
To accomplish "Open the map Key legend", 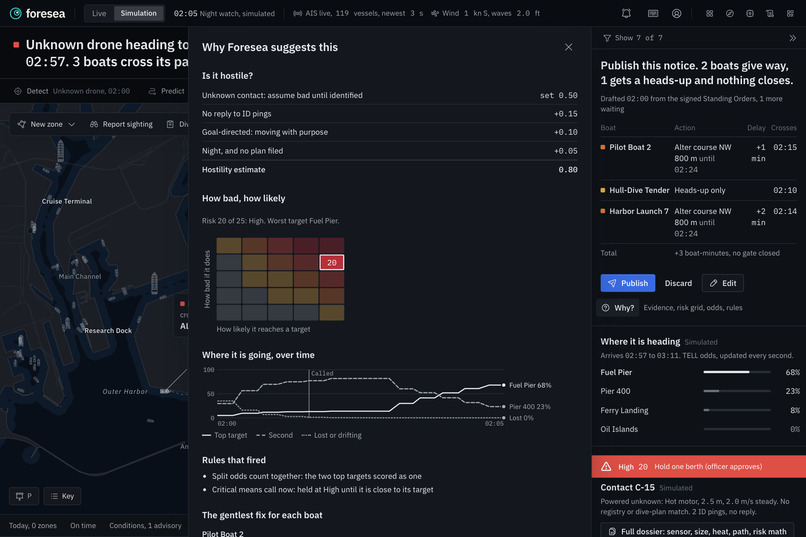I will 62,496.
